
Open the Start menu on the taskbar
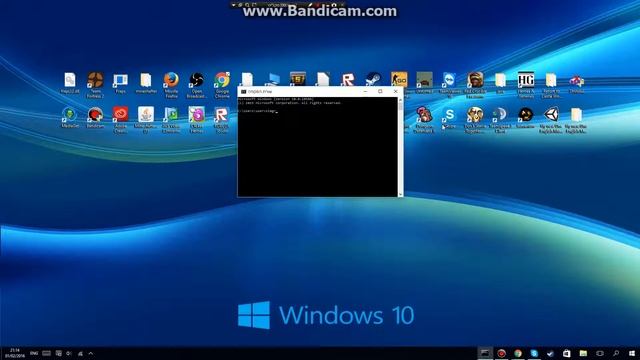tap(632, 353)
